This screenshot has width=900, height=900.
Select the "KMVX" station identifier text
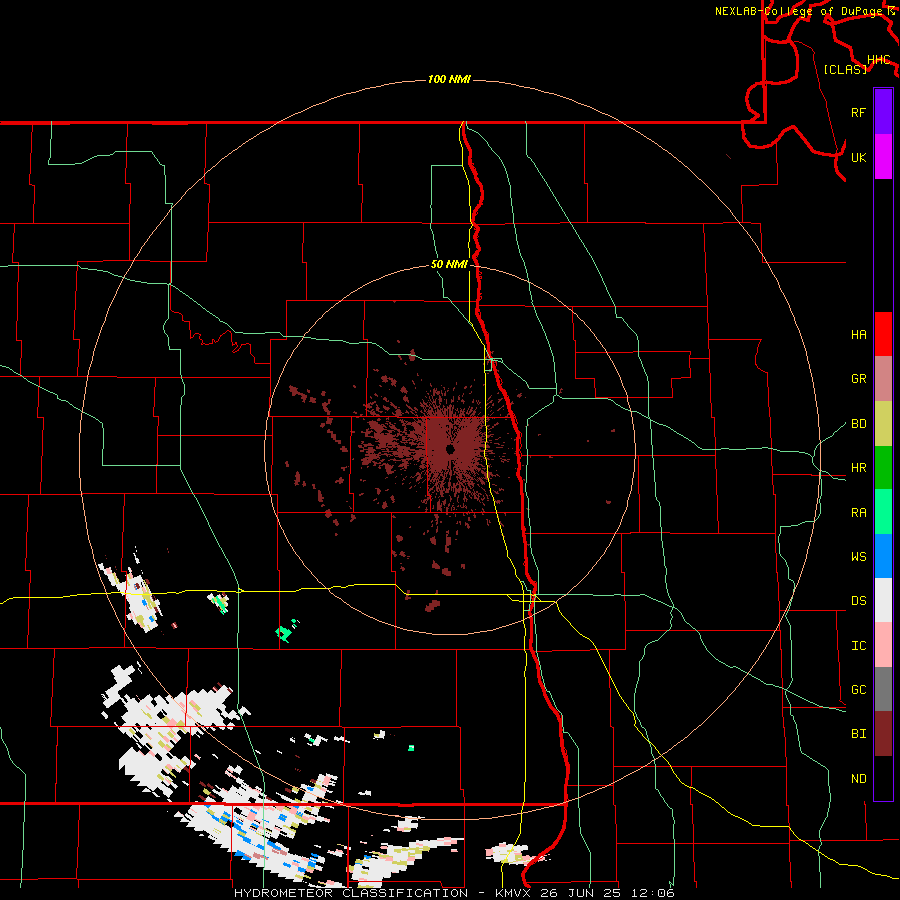(513, 893)
